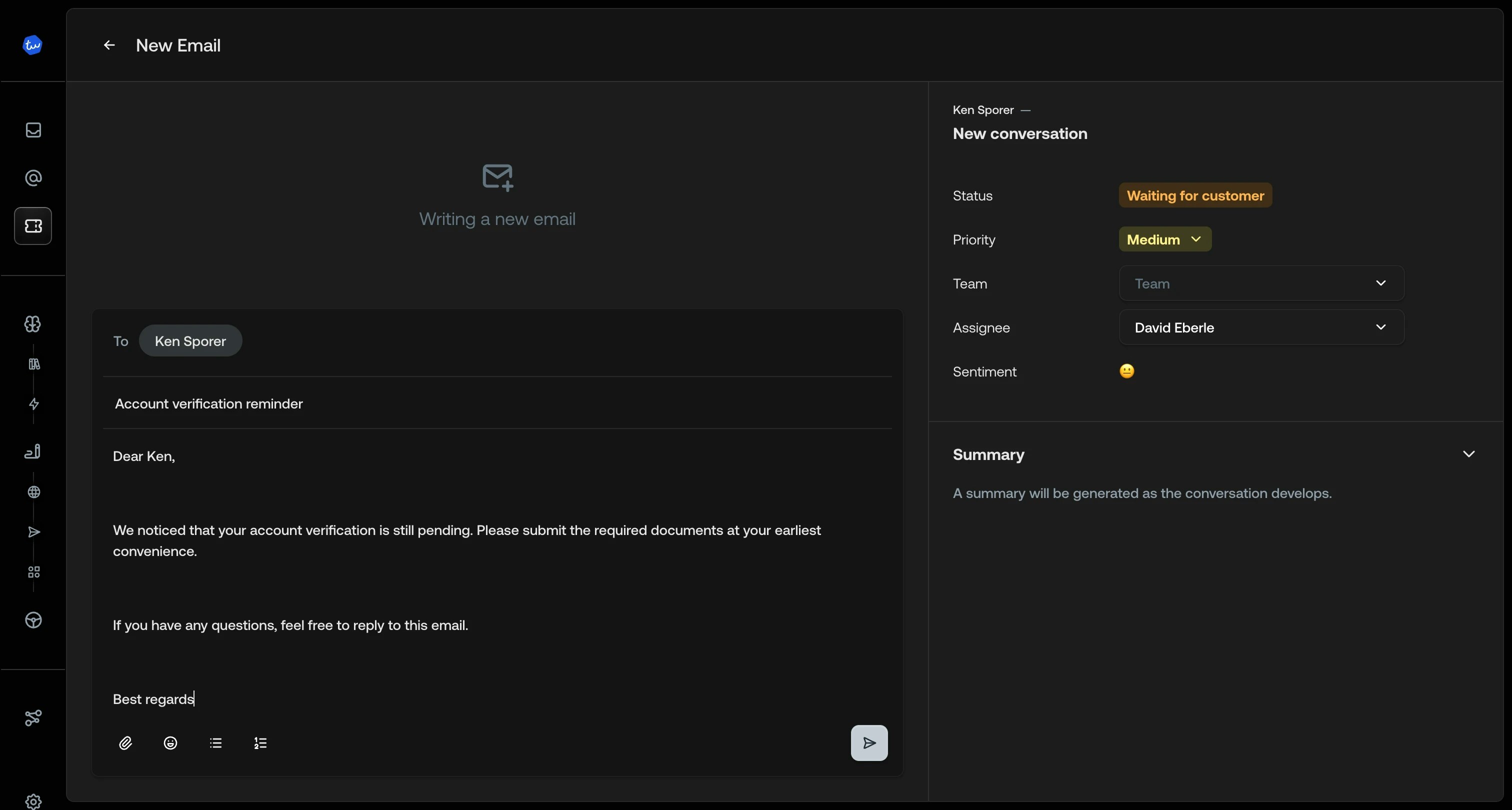Change the neutral sentiment emoji

[x=1127, y=371]
